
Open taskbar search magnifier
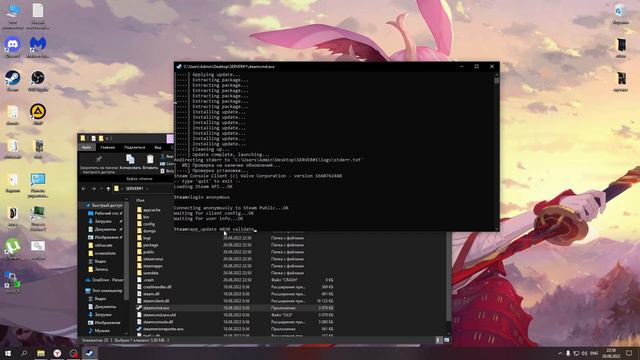tap(24, 353)
